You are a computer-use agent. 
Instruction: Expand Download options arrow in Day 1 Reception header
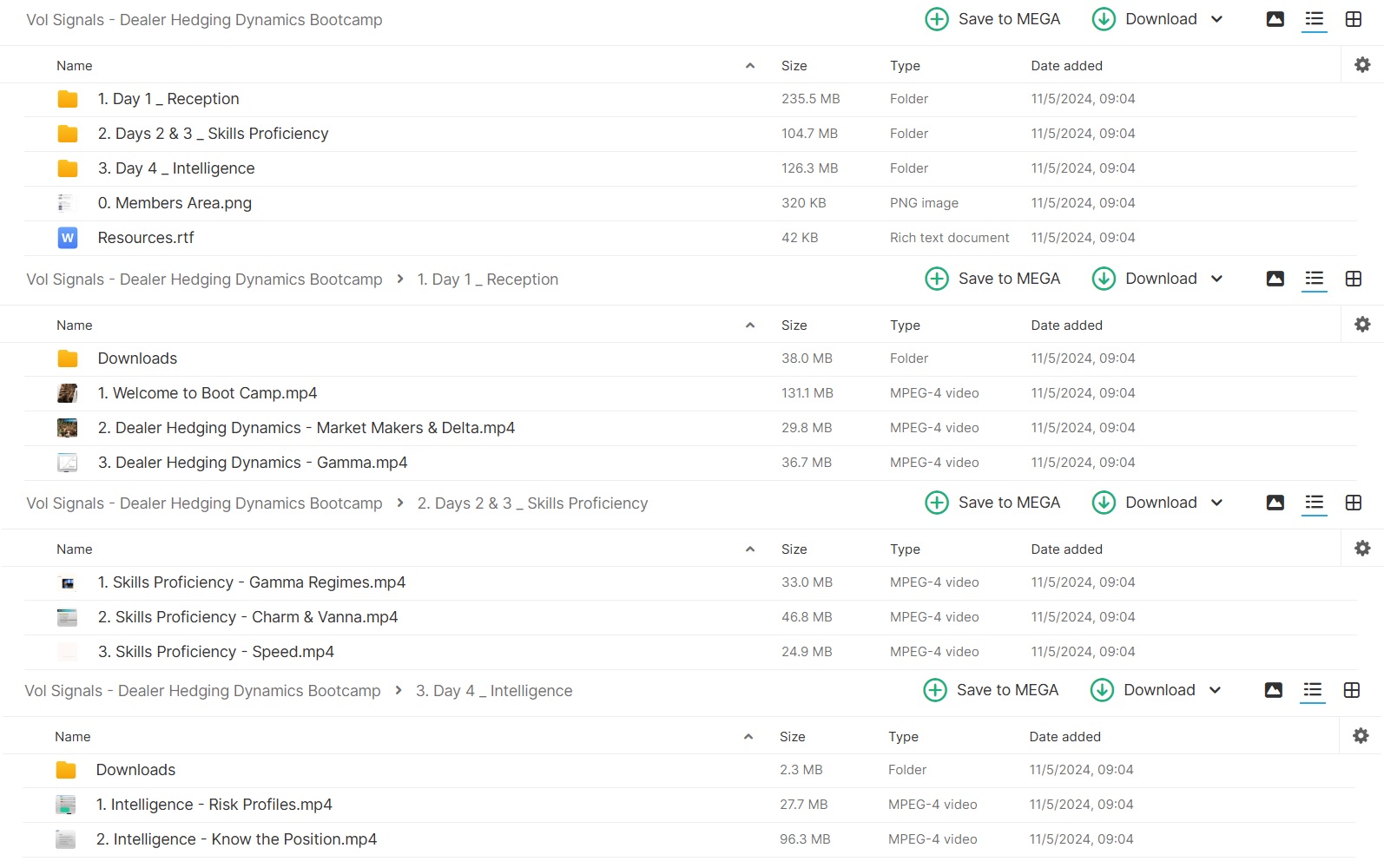tap(1216, 279)
